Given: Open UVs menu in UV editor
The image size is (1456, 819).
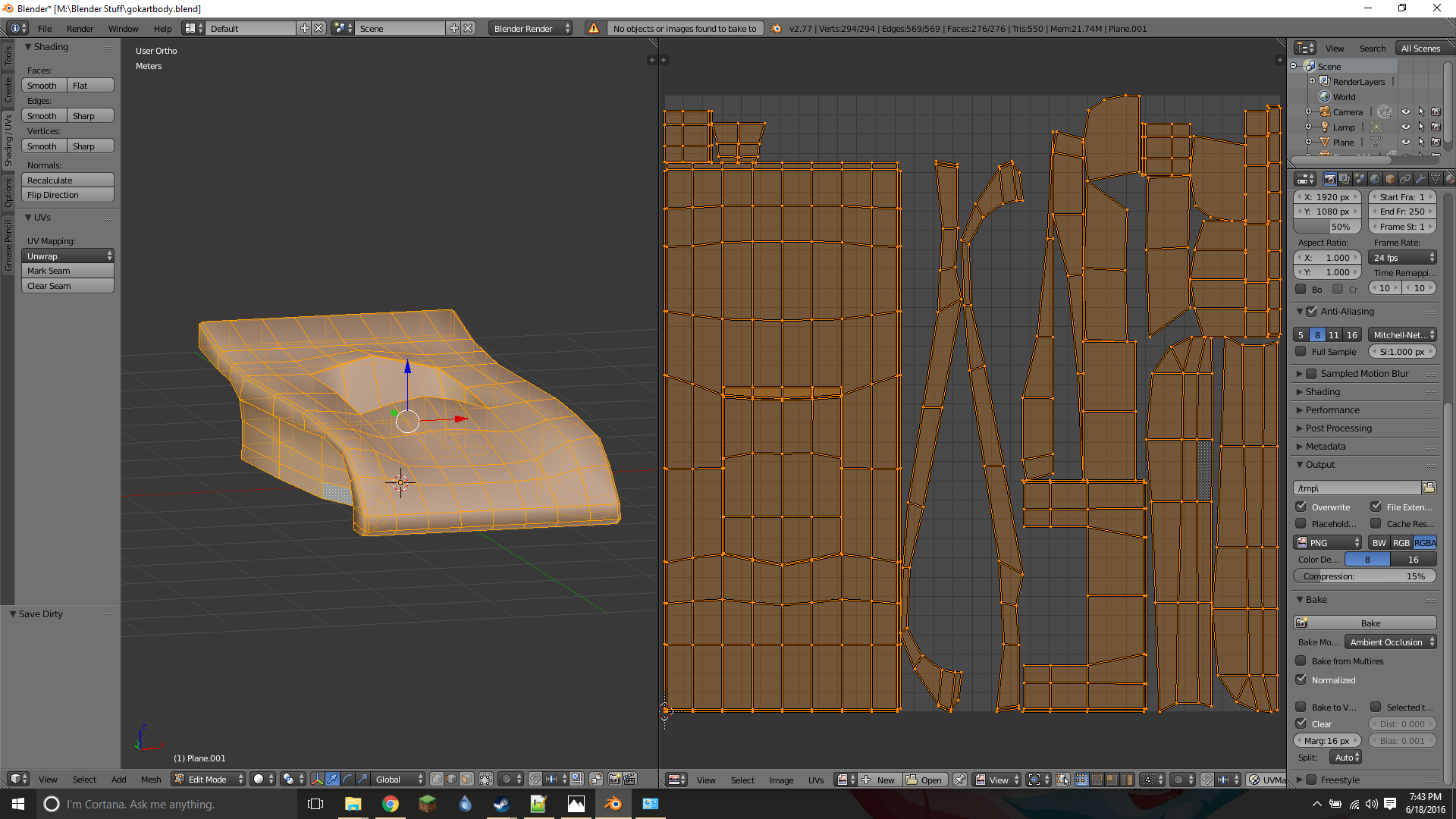Looking at the screenshot, I should [x=816, y=780].
